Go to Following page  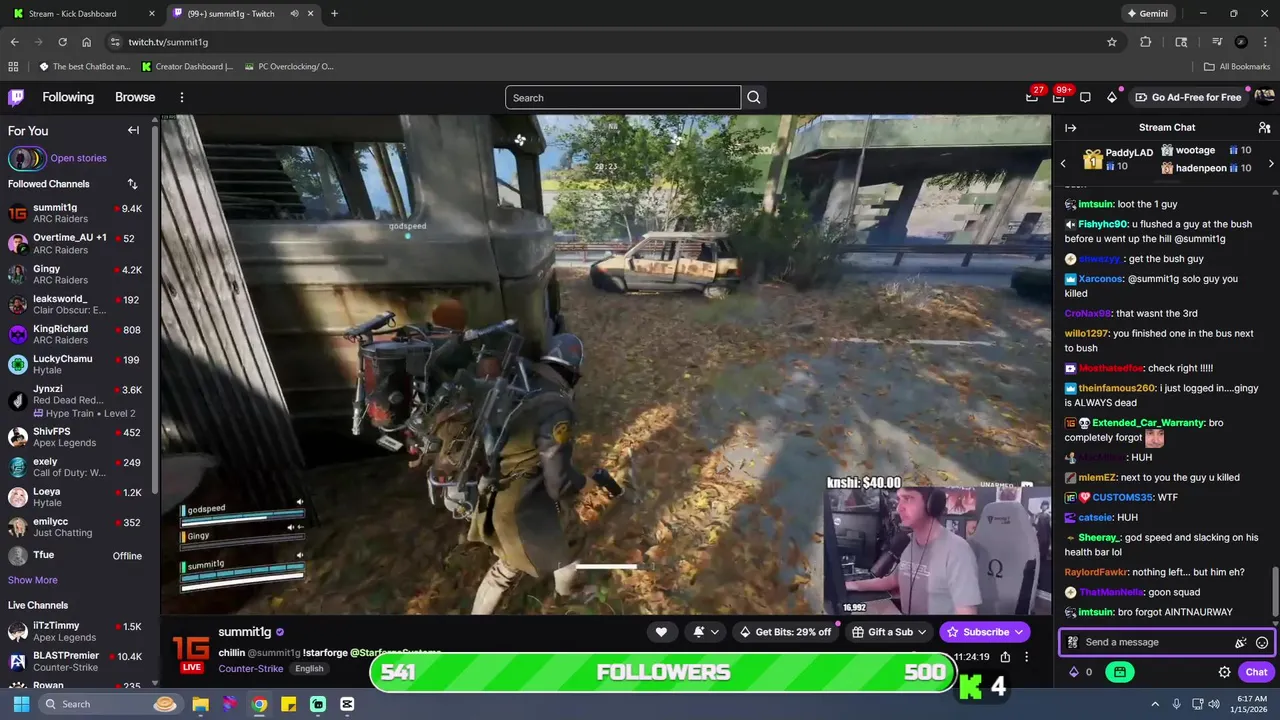click(x=68, y=97)
